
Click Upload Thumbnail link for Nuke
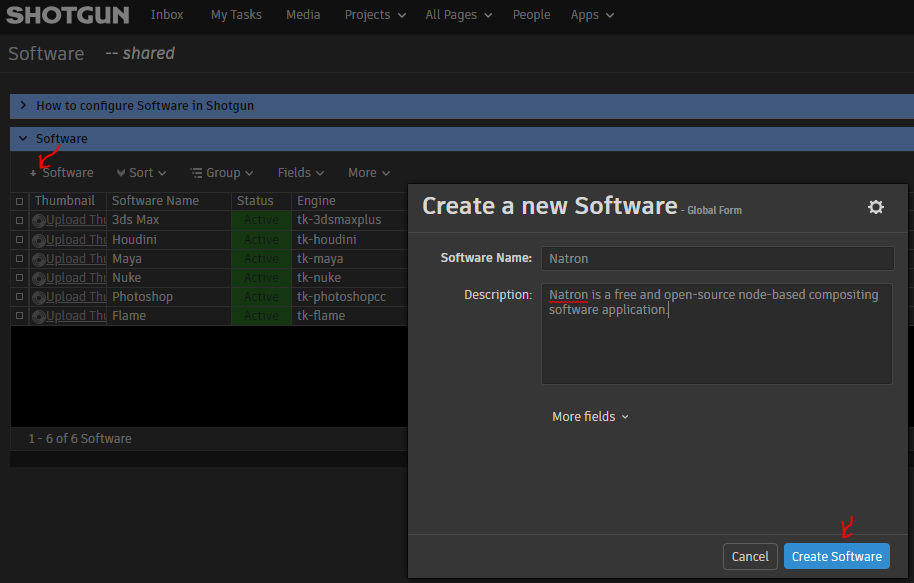(x=76, y=278)
